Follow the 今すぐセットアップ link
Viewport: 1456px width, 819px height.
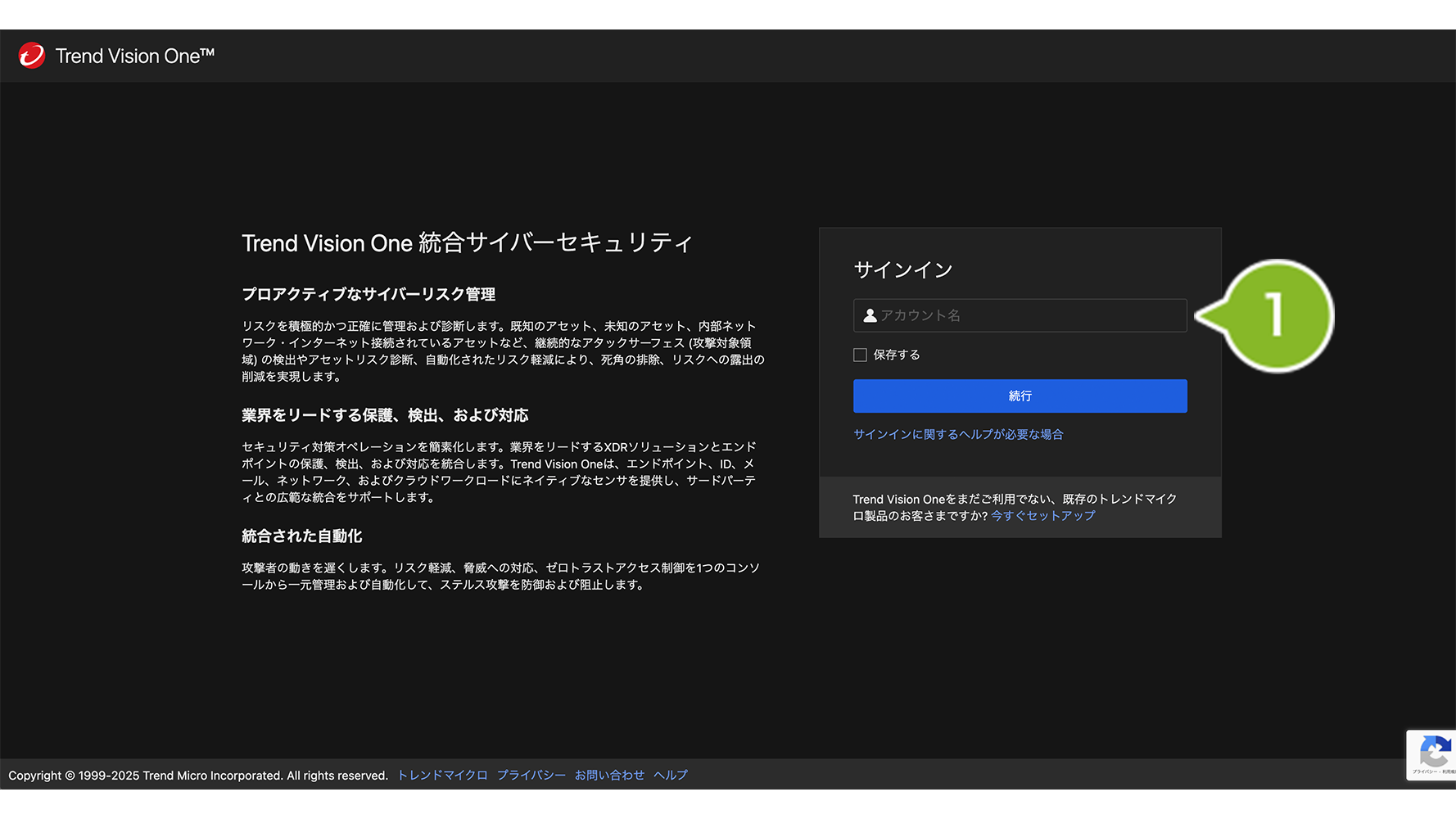[x=1042, y=516]
